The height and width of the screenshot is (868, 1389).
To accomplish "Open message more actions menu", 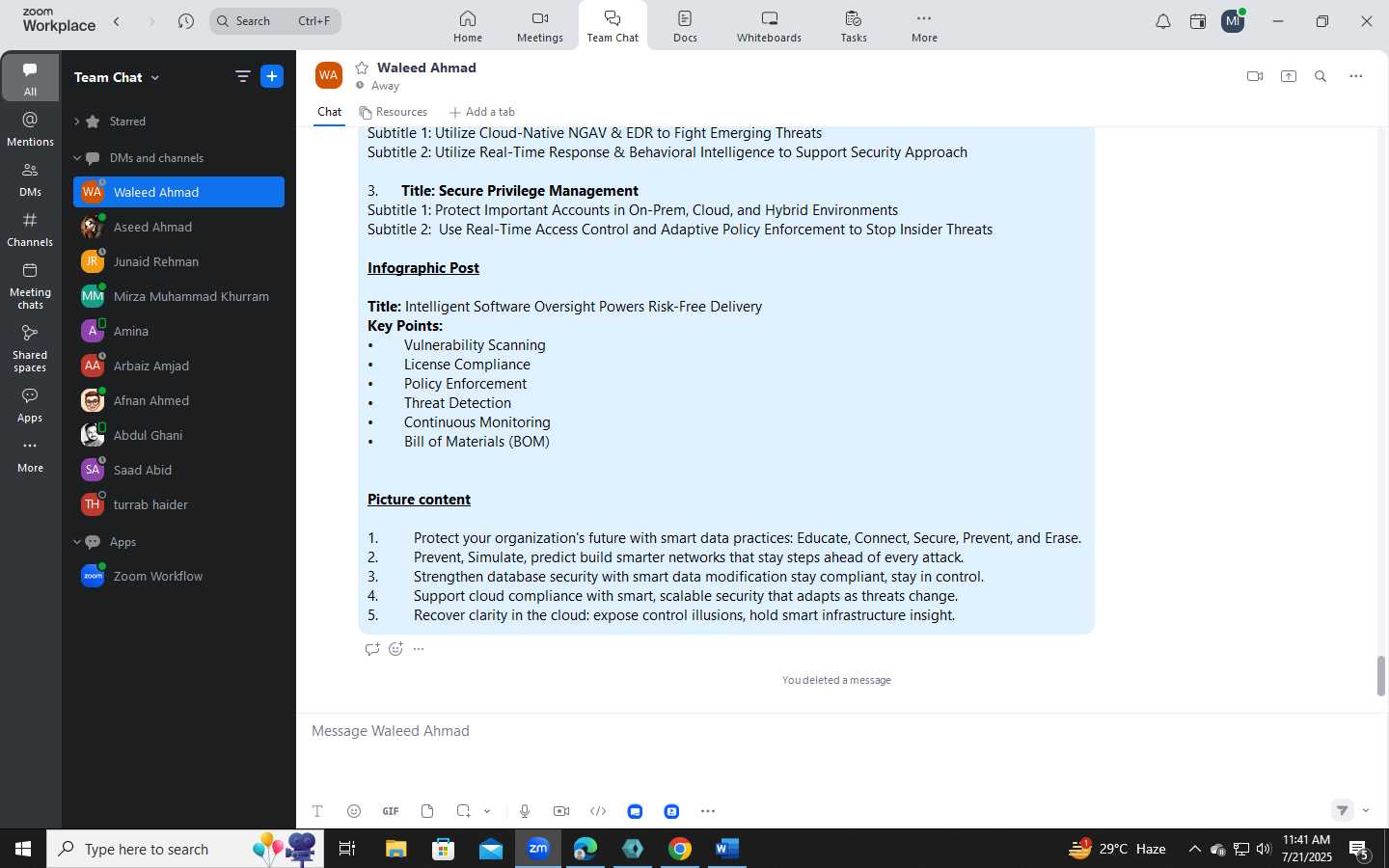I will pos(419,649).
